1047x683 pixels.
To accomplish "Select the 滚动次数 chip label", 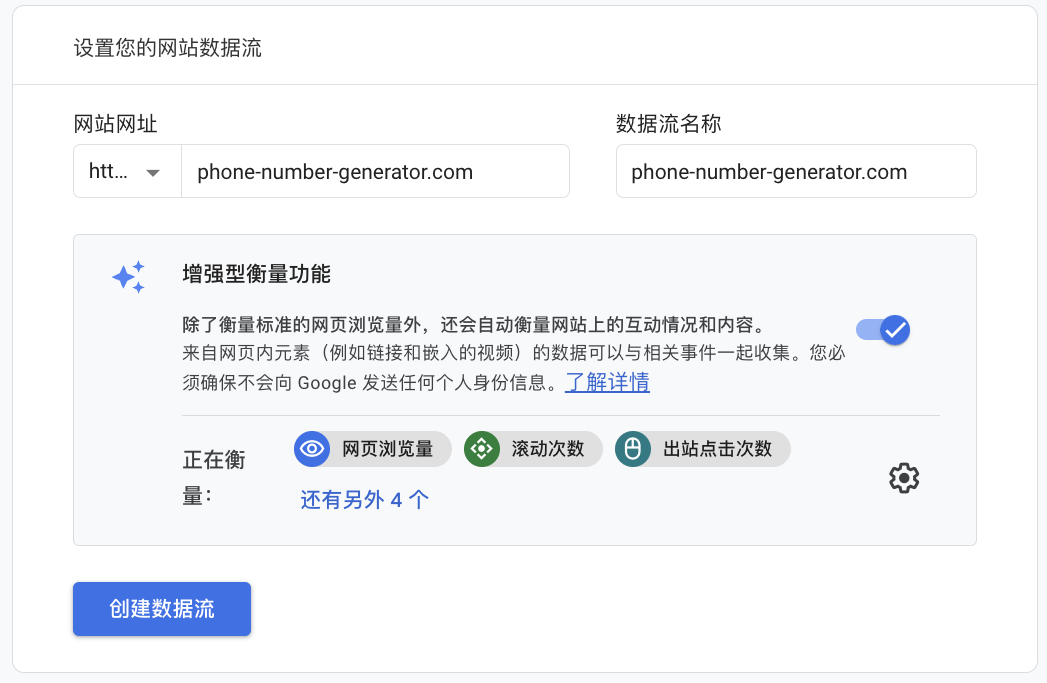I will tap(548, 449).
